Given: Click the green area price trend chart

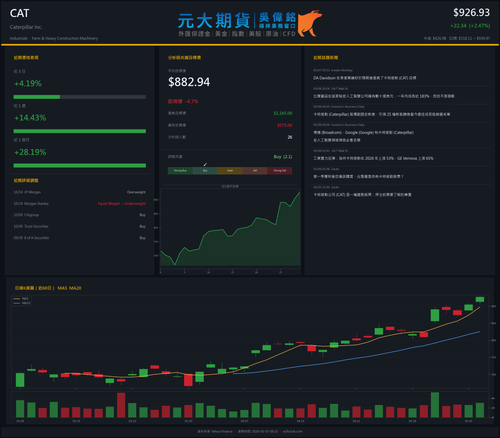Looking at the screenshot, I should coord(230,230).
